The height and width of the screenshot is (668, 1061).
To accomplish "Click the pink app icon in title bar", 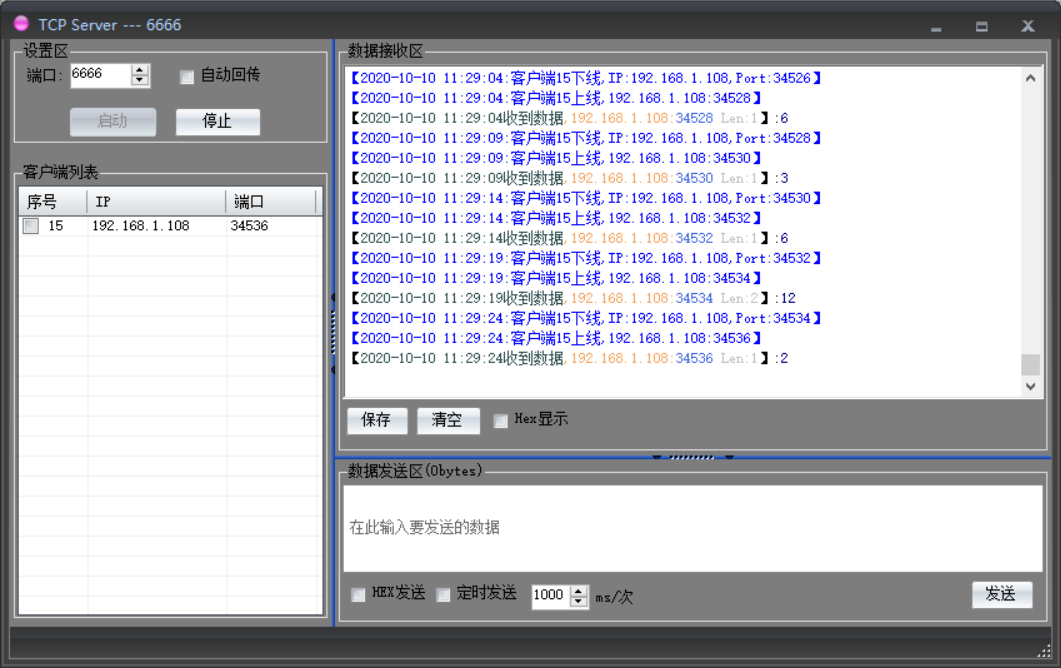I will click(x=22, y=24).
